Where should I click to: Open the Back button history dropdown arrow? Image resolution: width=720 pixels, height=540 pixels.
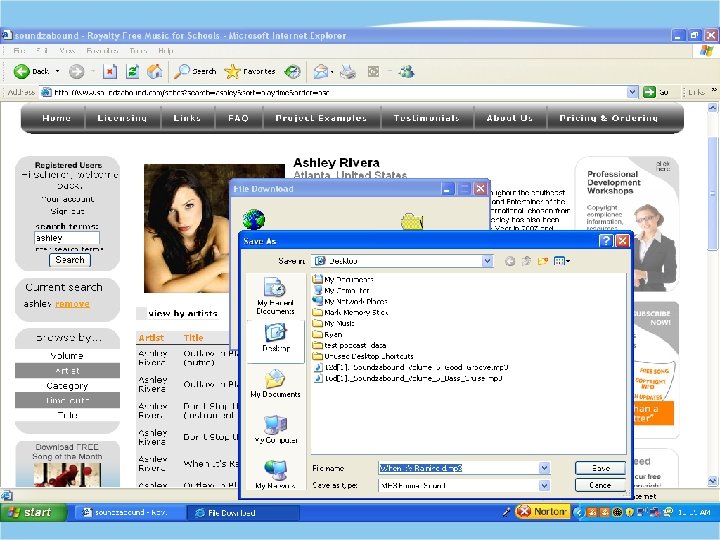pyautogui.click(x=57, y=71)
